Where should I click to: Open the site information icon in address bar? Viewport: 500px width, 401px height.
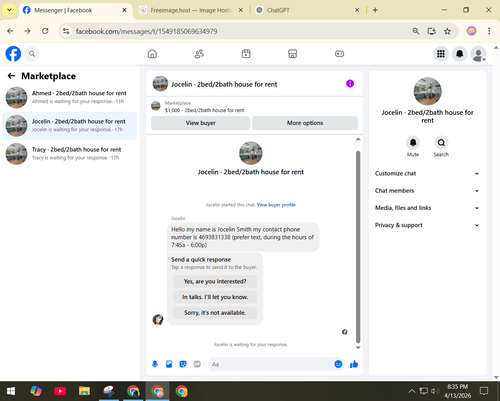point(66,31)
